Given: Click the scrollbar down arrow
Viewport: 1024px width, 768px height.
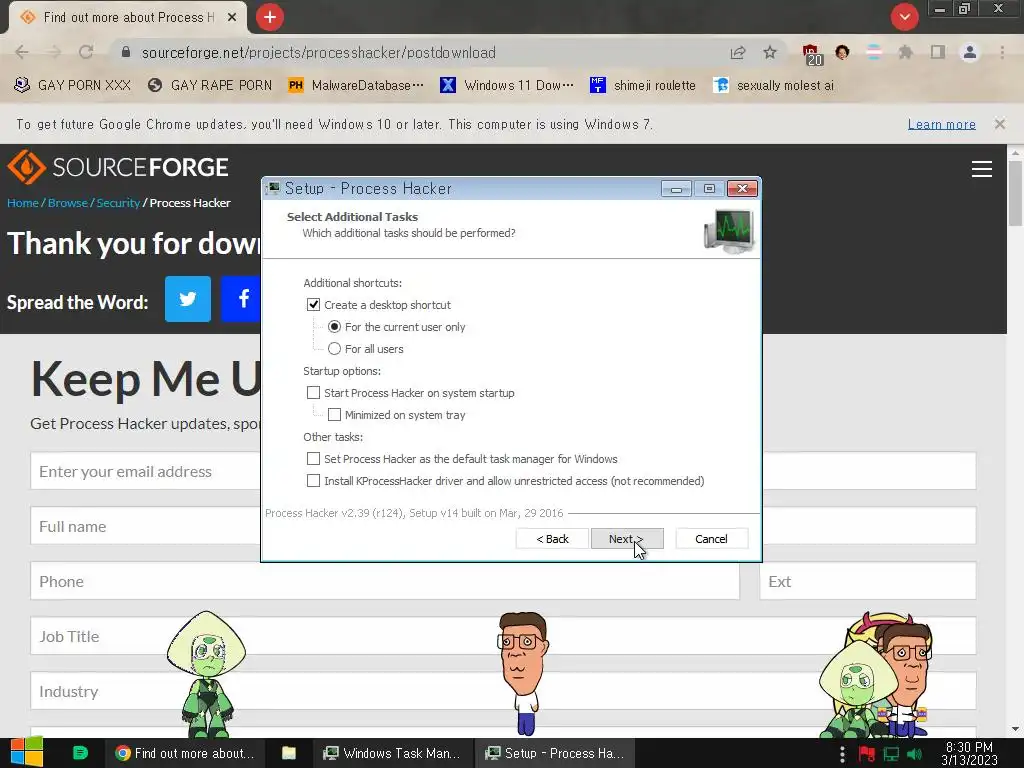Looking at the screenshot, I should [x=1015, y=729].
